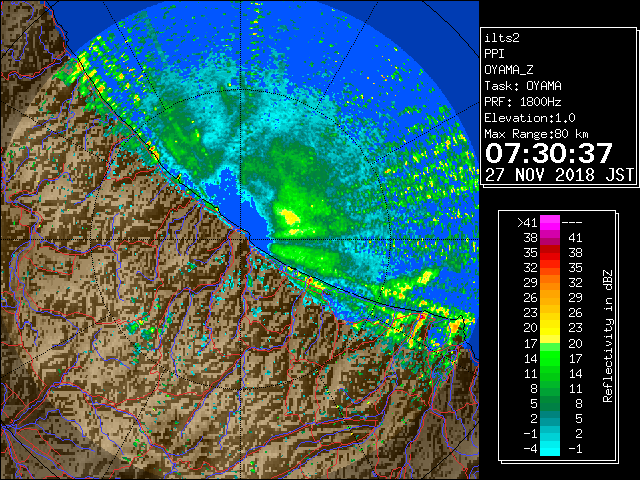Click the yellow 20 dBZ legend swatch

(x=550, y=328)
